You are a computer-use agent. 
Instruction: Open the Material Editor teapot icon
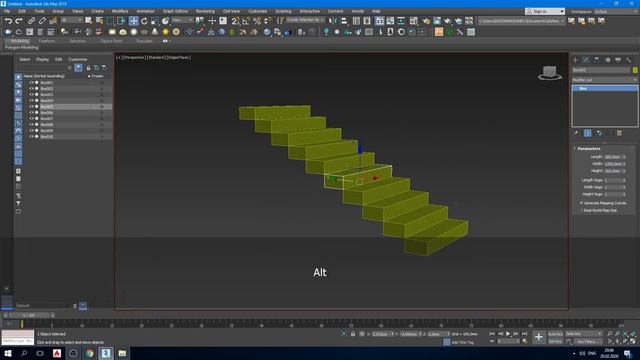(x=427, y=20)
